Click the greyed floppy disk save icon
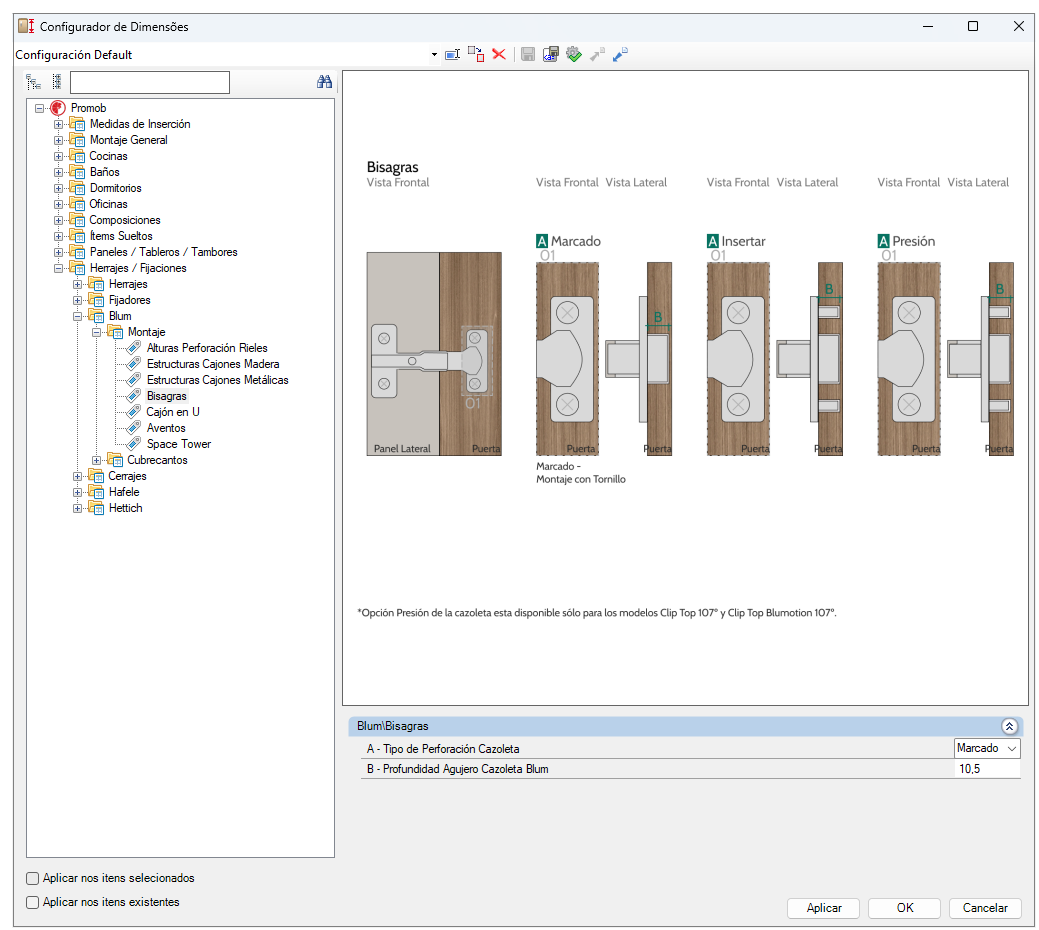Image resolution: width=1039 pixels, height=930 pixels. [527, 54]
